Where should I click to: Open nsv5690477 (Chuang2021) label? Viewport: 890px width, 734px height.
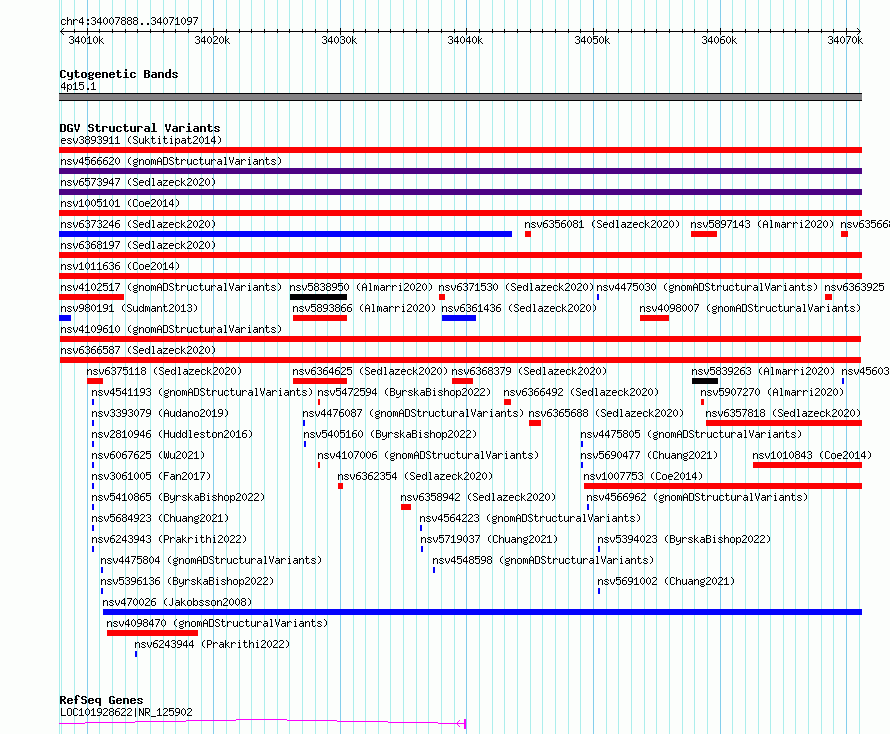[649, 455]
